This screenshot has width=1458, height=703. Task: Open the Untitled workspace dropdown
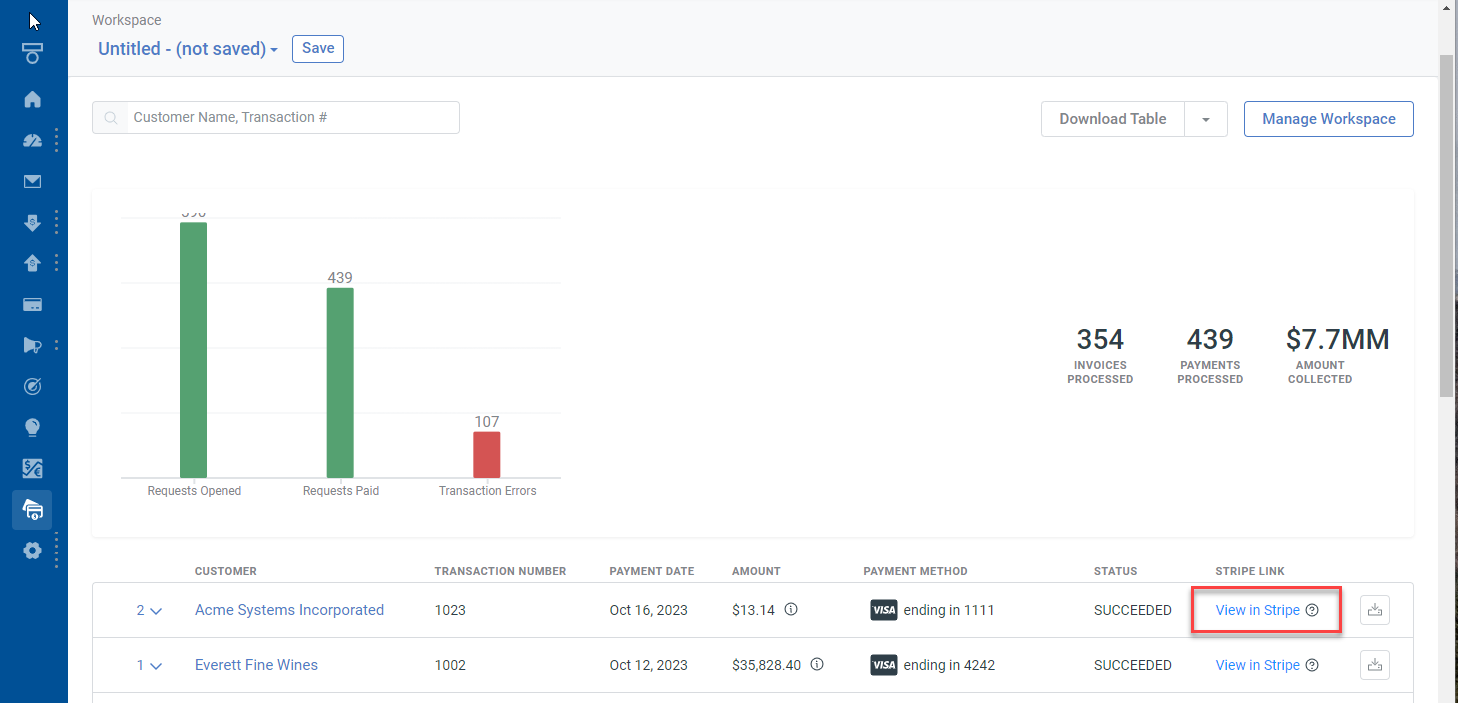187,49
